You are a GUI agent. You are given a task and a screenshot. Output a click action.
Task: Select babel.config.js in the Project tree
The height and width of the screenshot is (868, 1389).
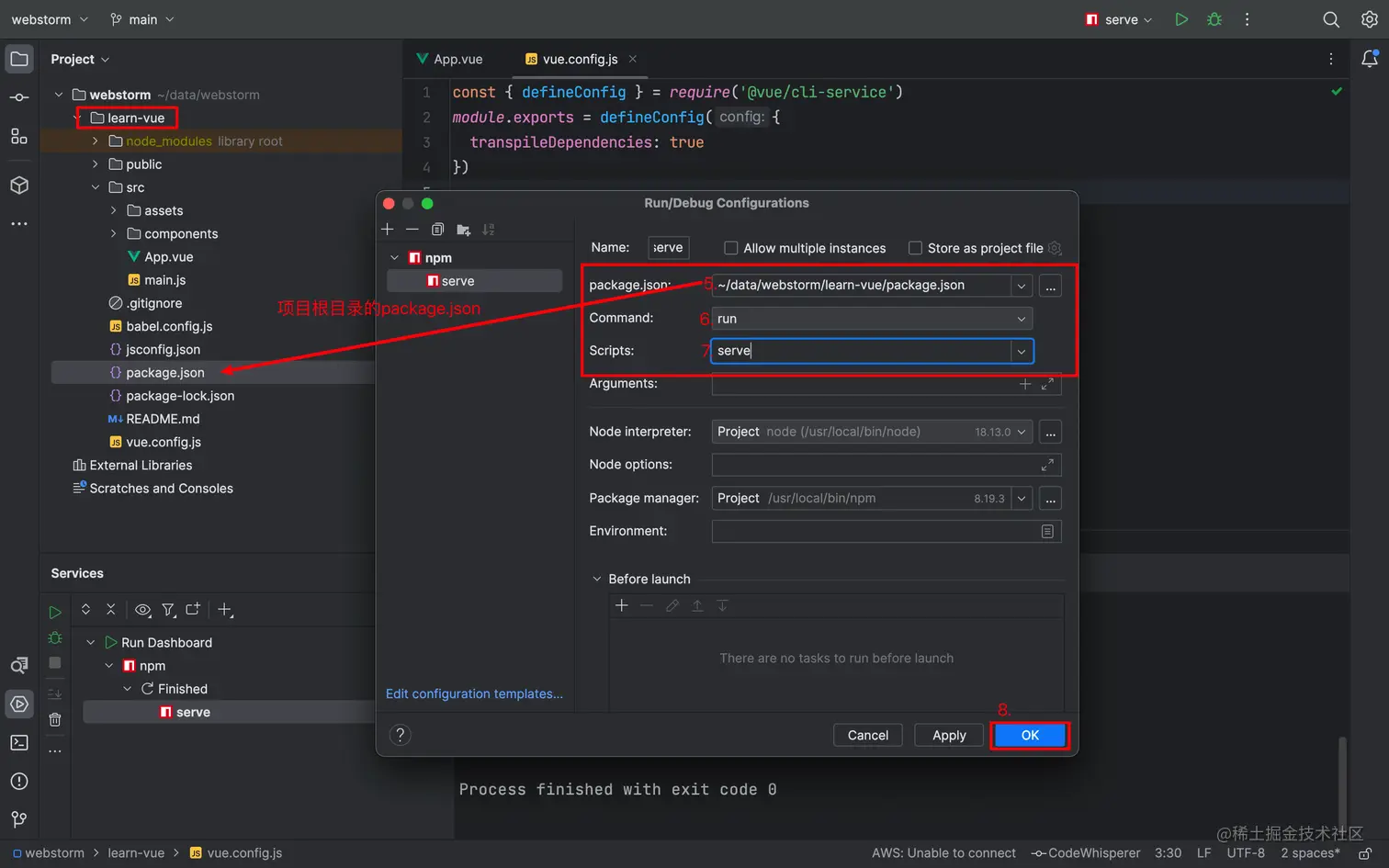tap(169, 327)
